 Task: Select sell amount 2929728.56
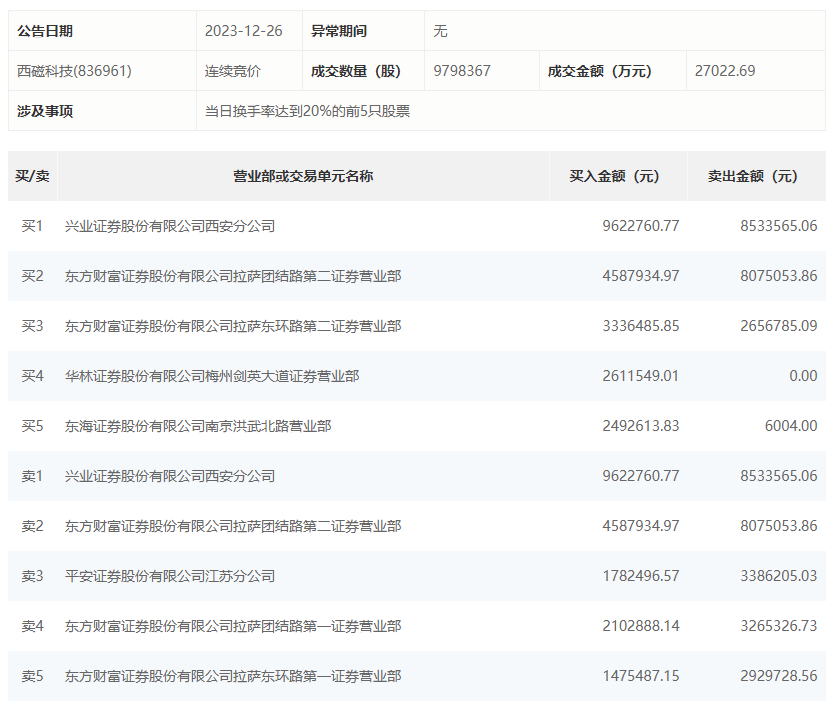click(x=779, y=676)
